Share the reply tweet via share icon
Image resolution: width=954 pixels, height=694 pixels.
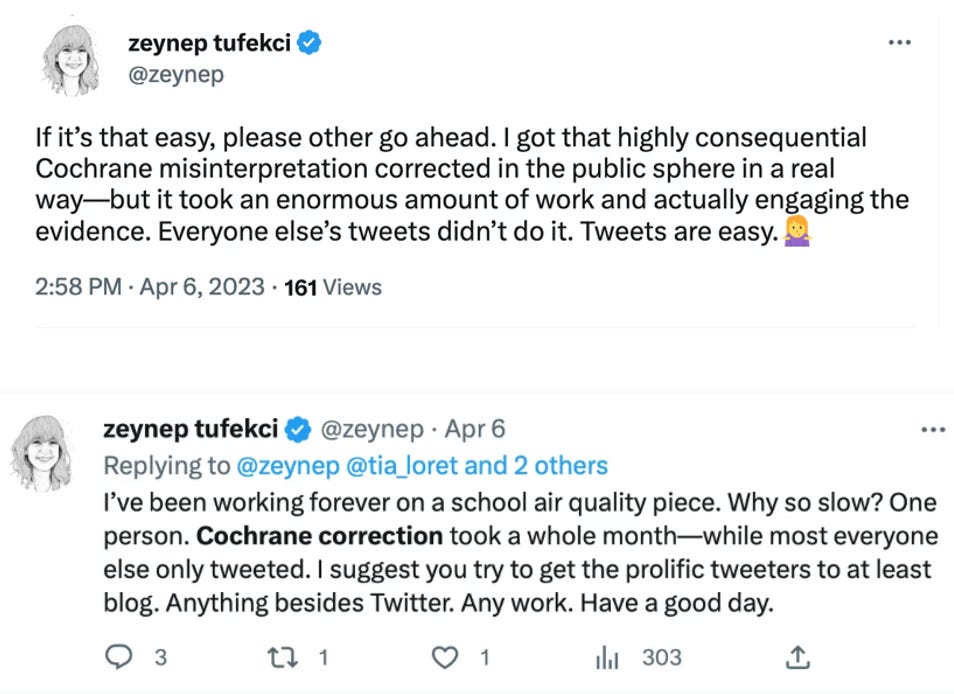click(797, 657)
